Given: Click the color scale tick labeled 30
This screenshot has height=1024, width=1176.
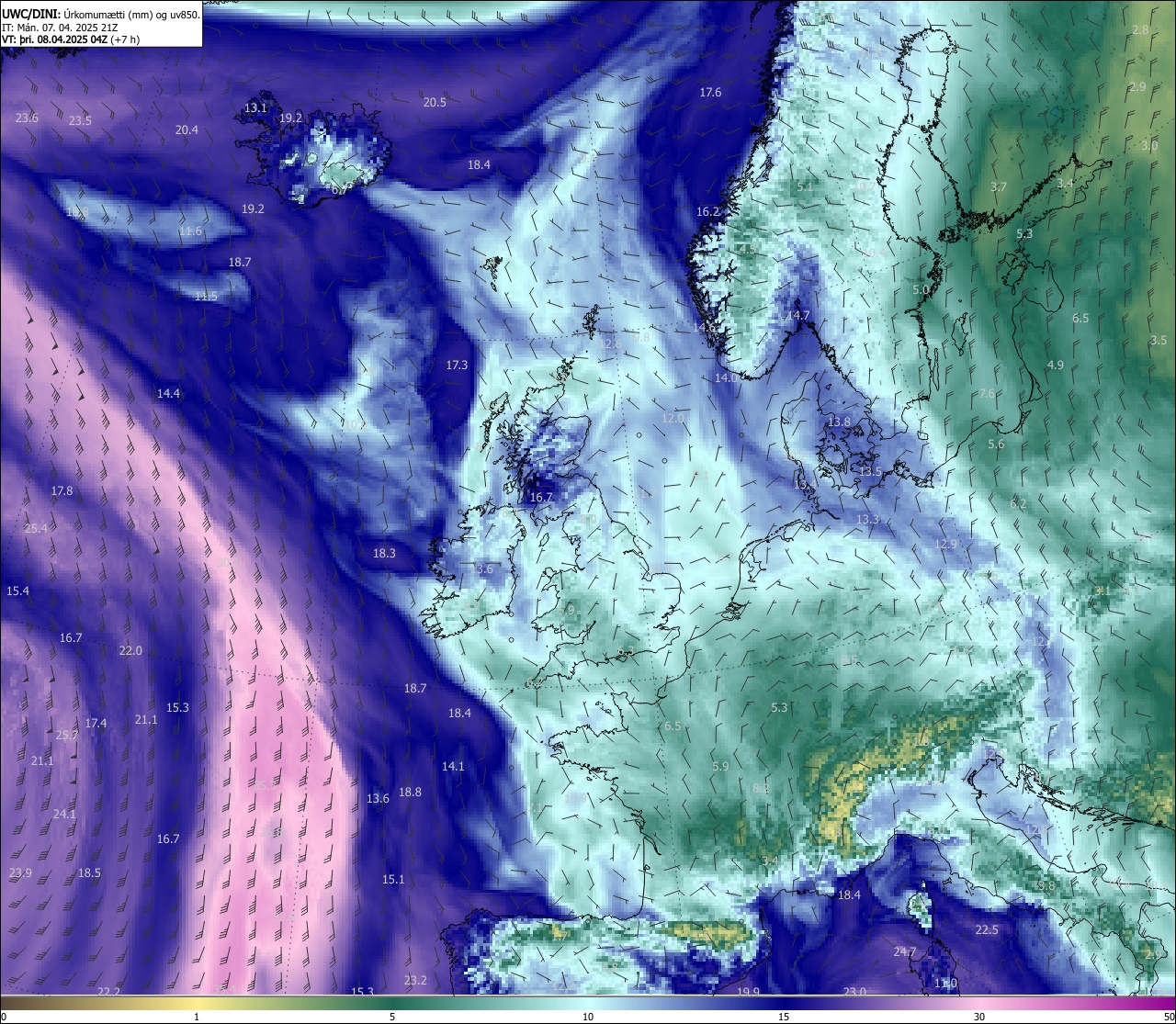Looking at the screenshot, I should (x=979, y=1017).
